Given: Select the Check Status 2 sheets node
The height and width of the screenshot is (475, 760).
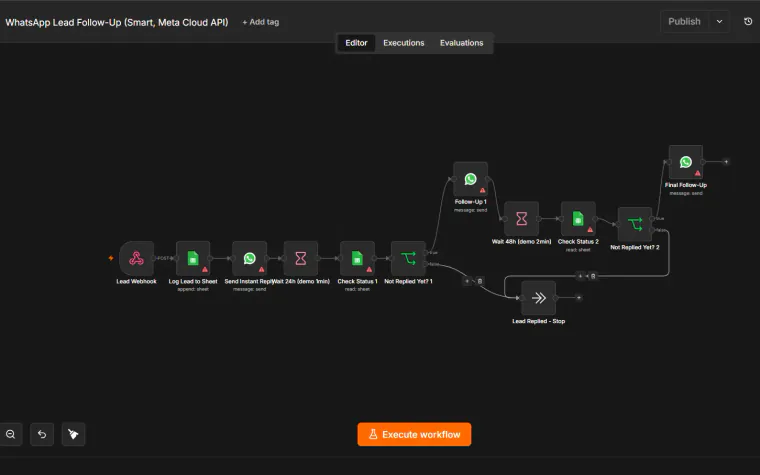Looking at the screenshot, I should (x=578, y=219).
